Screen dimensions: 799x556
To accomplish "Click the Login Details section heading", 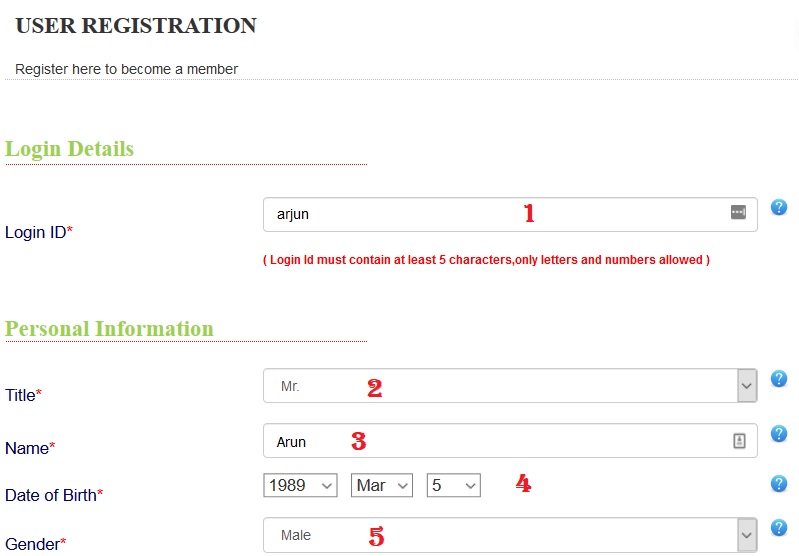I will point(69,149).
